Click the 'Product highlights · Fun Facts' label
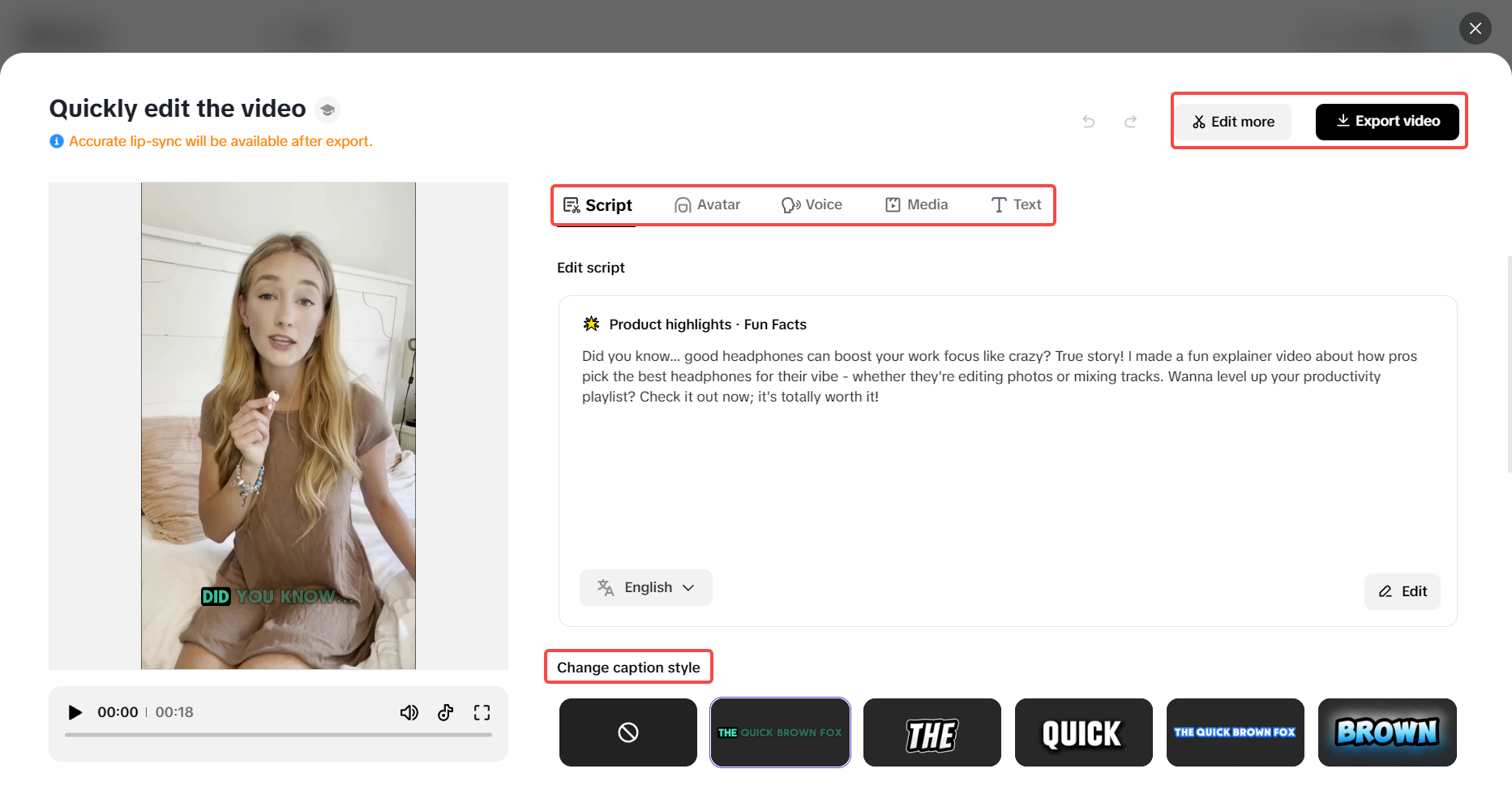This screenshot has height=786, width=1512. tap(708, 324)
